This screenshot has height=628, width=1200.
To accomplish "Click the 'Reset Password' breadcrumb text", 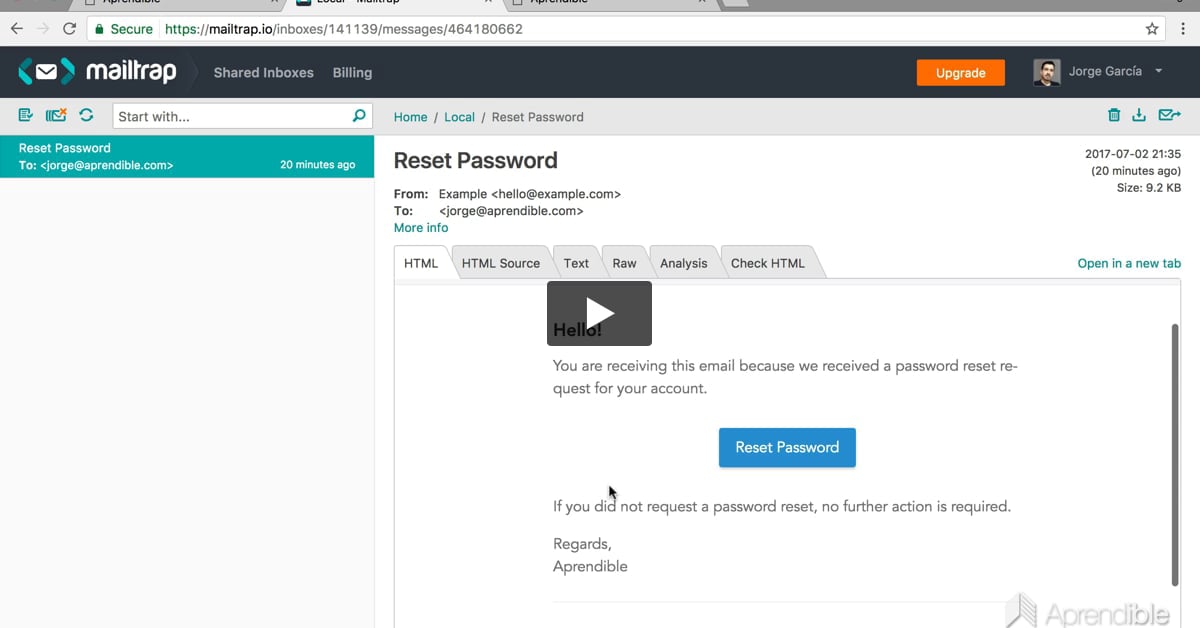I will coord(537,117).
